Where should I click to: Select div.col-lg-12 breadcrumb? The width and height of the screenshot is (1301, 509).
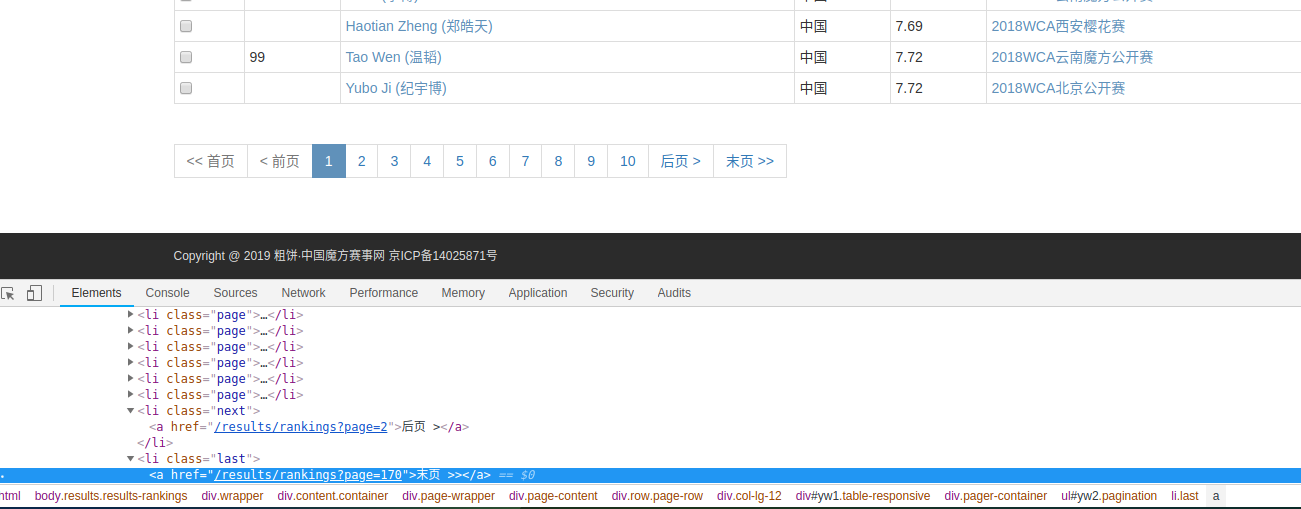click(x=749, y=496)
